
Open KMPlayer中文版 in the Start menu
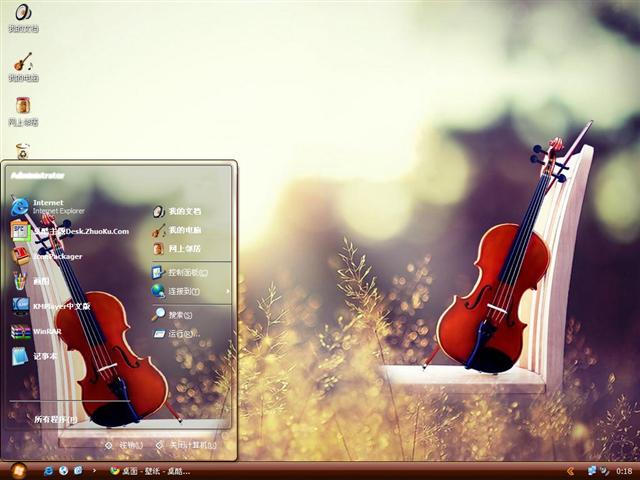pos(51,306)
